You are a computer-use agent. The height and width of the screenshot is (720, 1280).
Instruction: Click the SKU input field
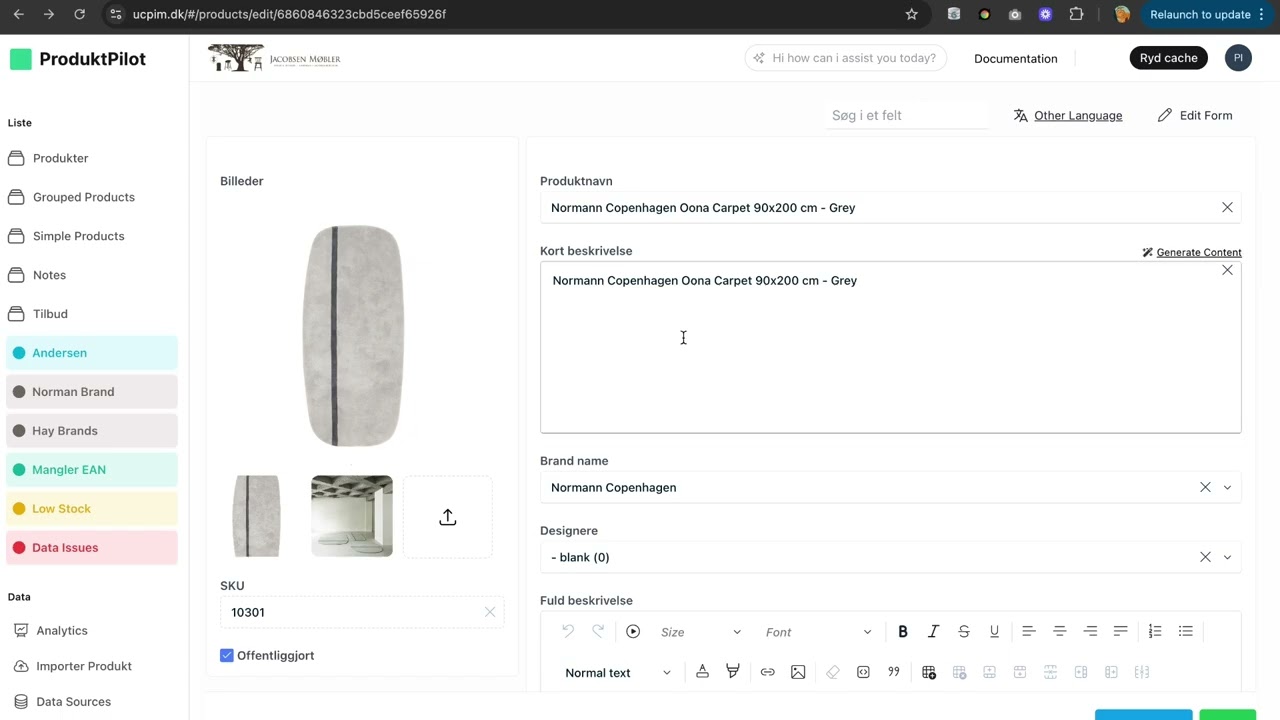(362, 612)
